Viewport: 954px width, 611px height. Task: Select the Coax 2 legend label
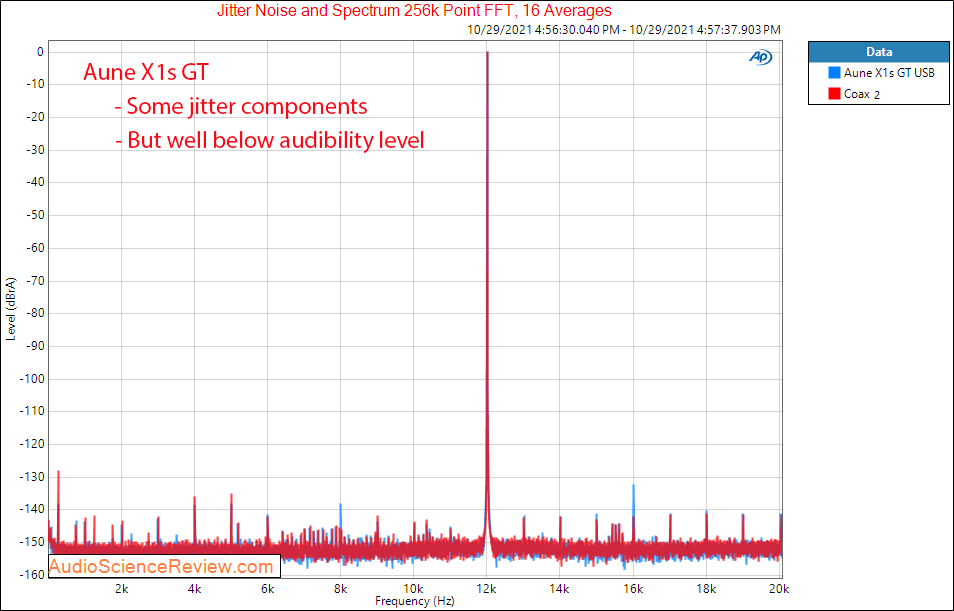(862, 94)
